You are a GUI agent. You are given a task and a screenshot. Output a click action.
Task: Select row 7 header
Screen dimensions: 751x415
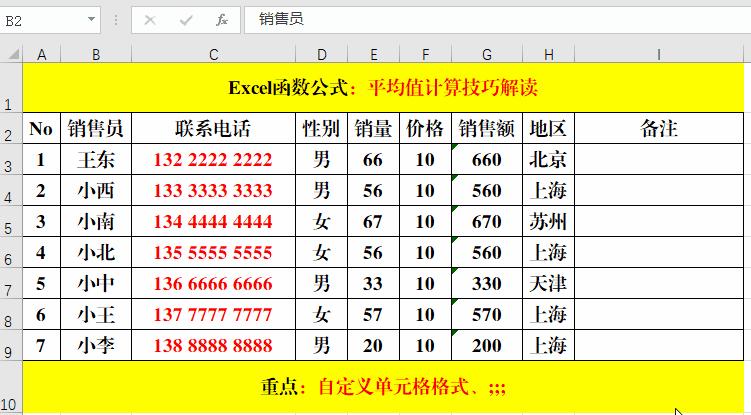(11, 283)
